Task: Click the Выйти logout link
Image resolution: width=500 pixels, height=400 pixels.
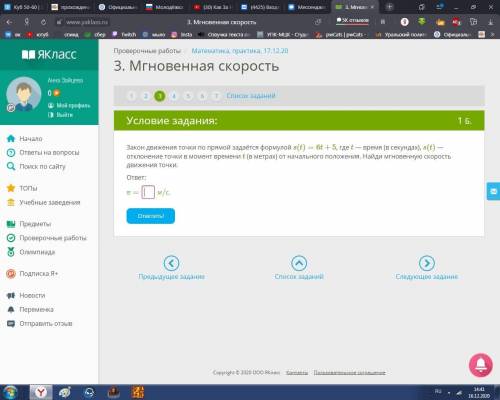Action: 60,115
